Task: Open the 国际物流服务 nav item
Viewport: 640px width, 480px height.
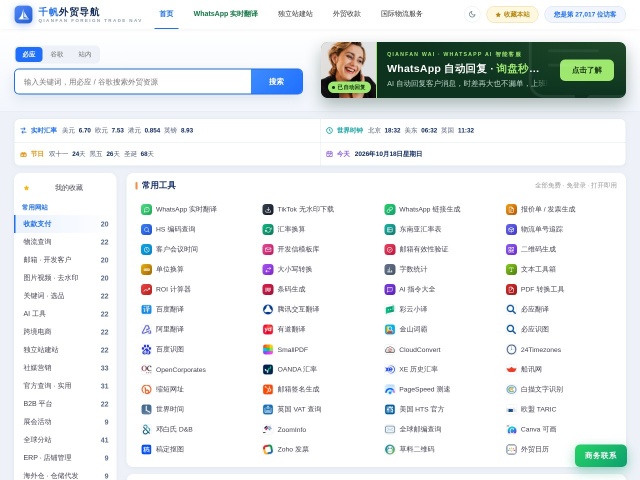Action: point(401,14)
